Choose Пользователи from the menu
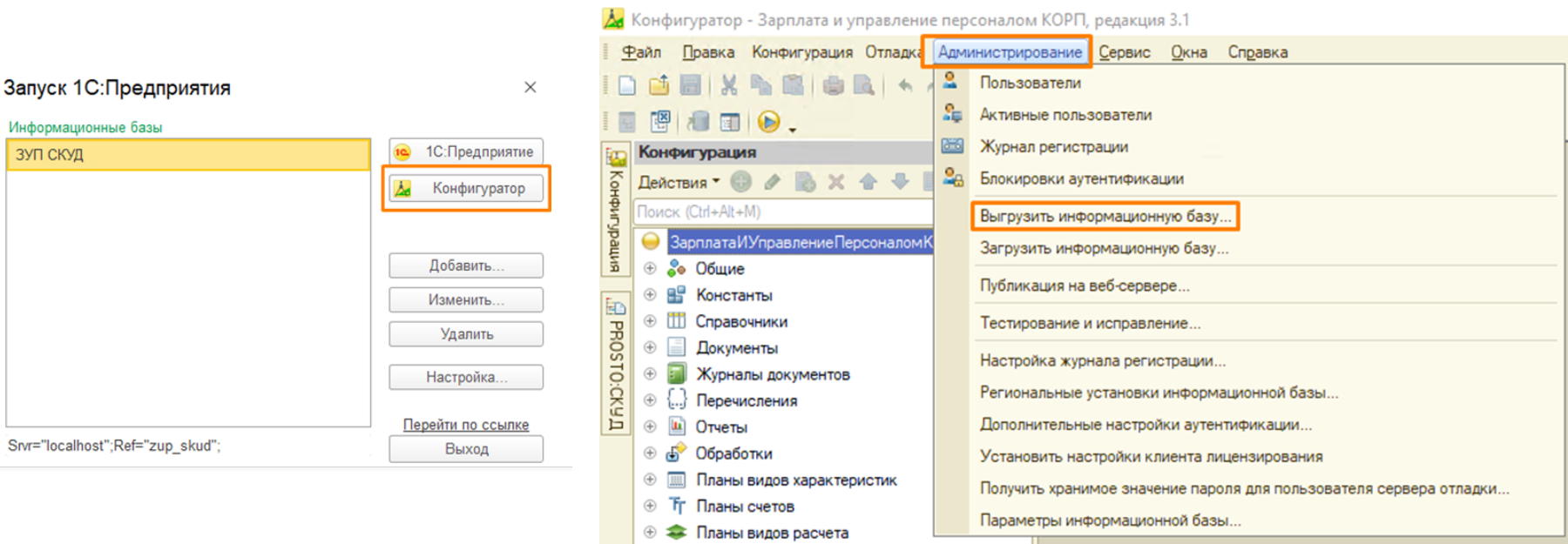The height and width of the screenshot is (544, 1568). (1031, 83)
